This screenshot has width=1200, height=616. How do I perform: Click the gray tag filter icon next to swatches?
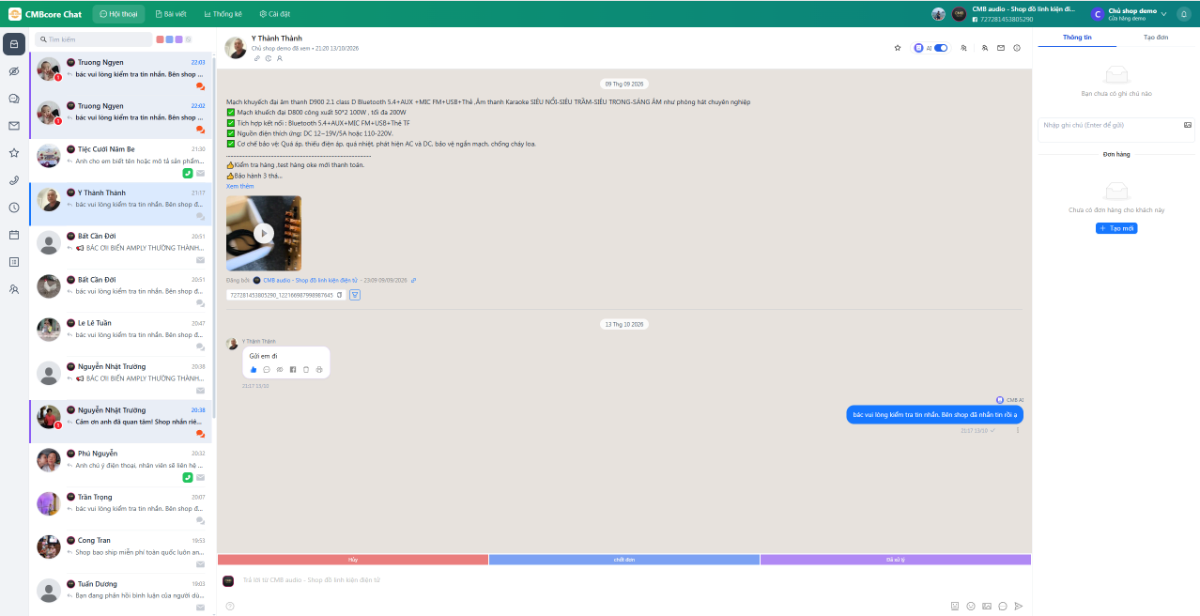pos(188,39)
